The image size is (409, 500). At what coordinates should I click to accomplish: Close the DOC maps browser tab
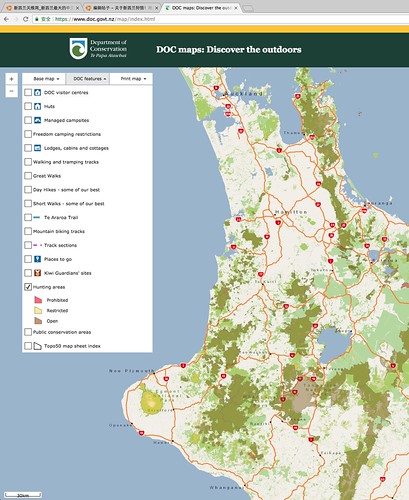236,8
